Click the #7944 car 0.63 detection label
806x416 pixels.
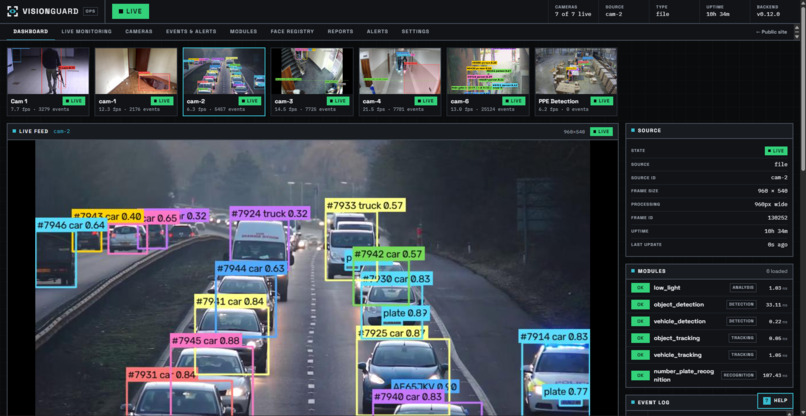[251, 268]
